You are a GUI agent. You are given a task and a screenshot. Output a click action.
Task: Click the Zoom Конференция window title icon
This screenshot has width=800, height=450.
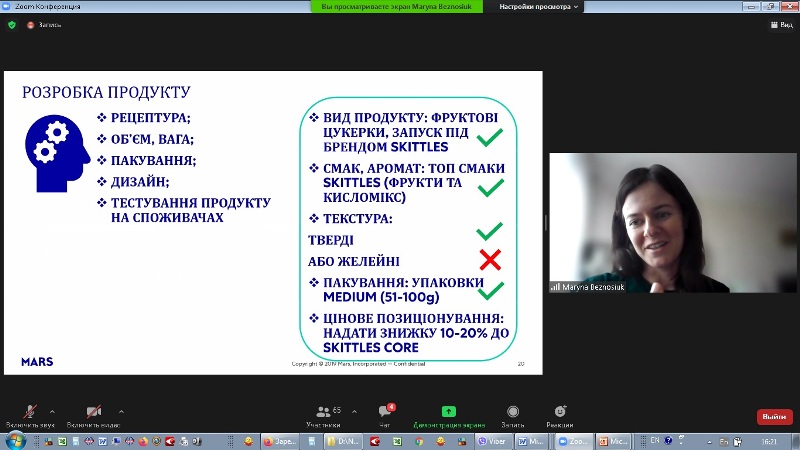7,6
